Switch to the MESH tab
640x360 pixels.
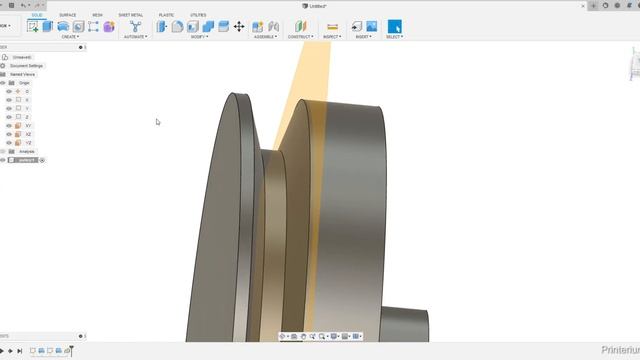click(x=97, y=15)
